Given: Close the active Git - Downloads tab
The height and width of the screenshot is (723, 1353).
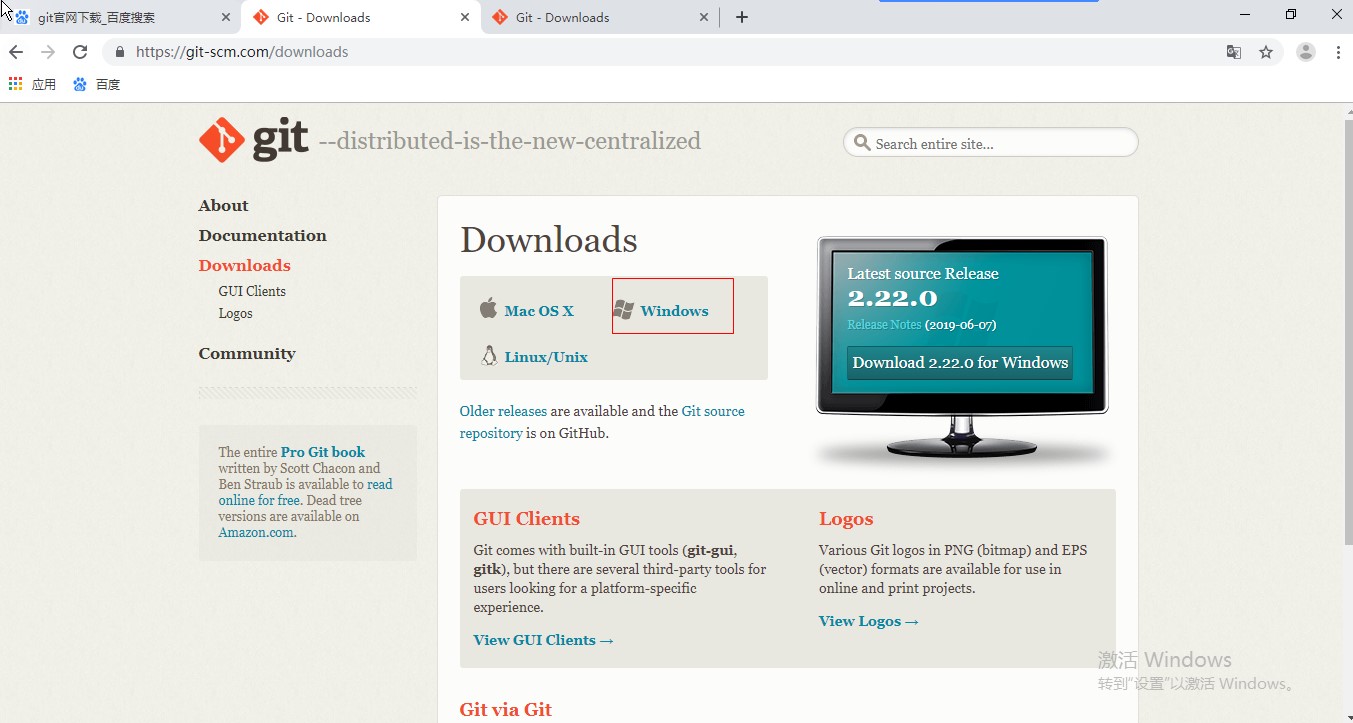Looking at the screenshot, I should click(465, 17).
